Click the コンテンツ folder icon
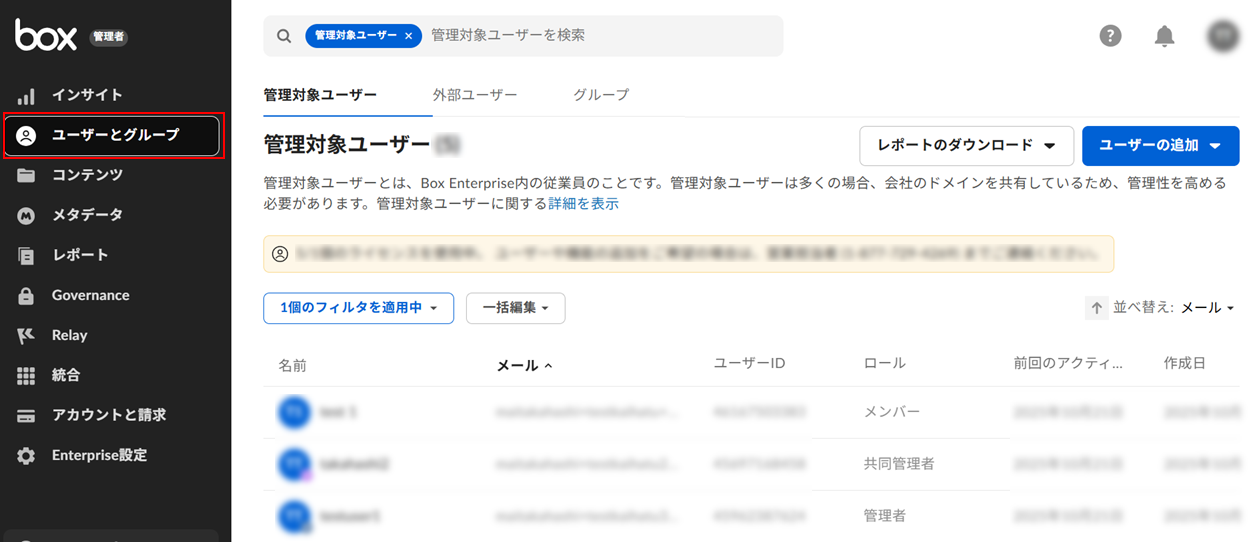The height and width of the screenshot is (542, 1259). 27,176
